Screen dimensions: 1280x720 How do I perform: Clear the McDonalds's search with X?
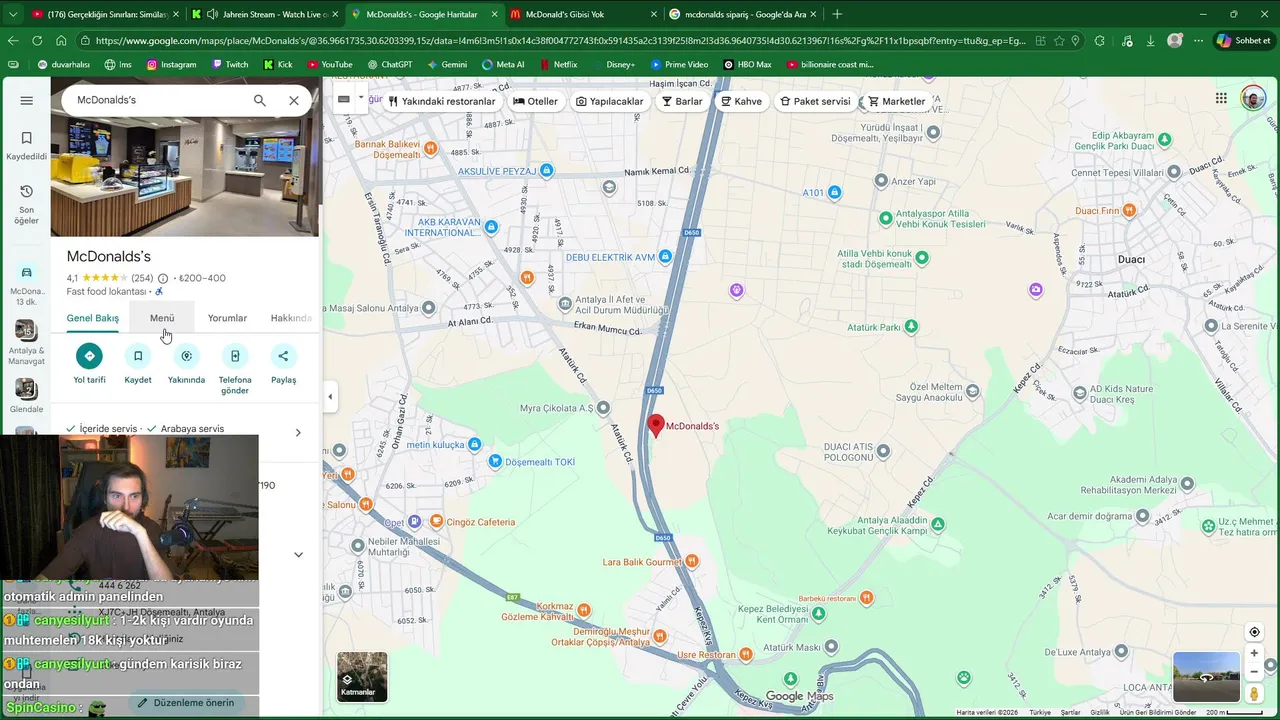[294, 100]
